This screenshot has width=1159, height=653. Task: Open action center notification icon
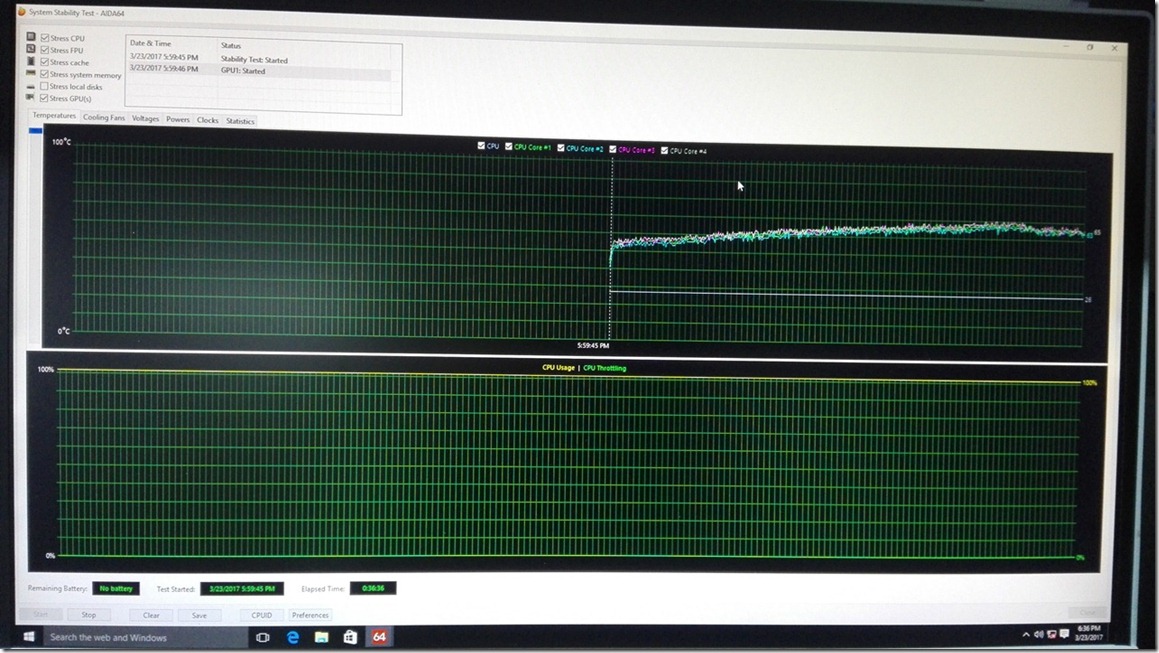(1062, 635)
